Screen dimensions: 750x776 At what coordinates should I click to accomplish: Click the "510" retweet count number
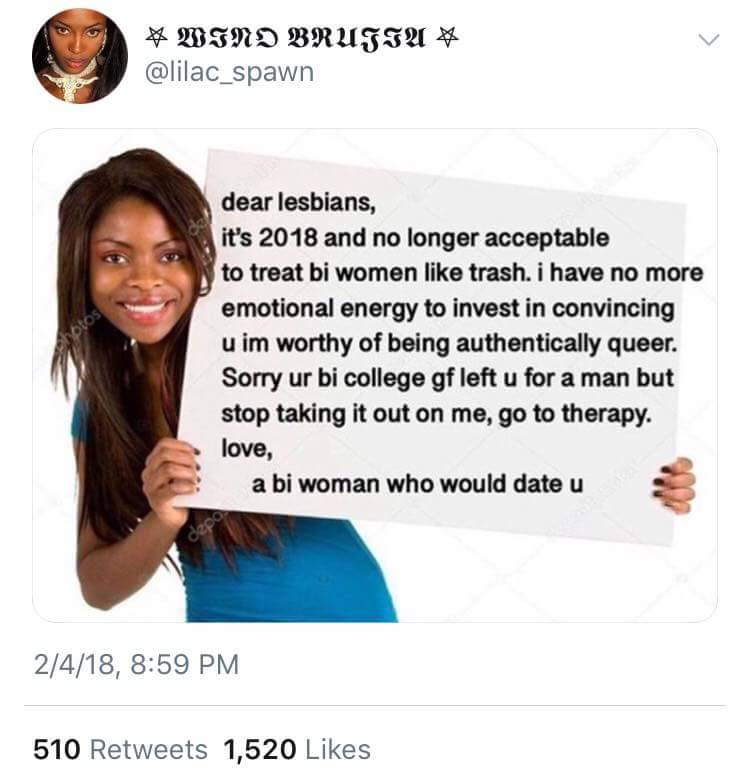point(56,749)
